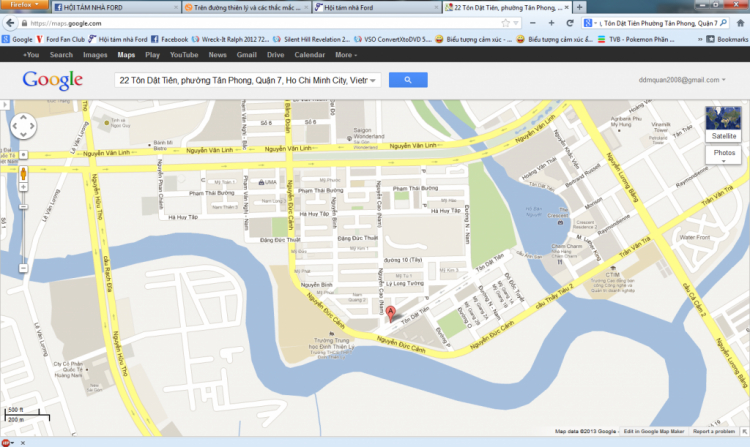Click Search in Google bar
This screenshot has height=447, width=750.
tap(61, 55)
